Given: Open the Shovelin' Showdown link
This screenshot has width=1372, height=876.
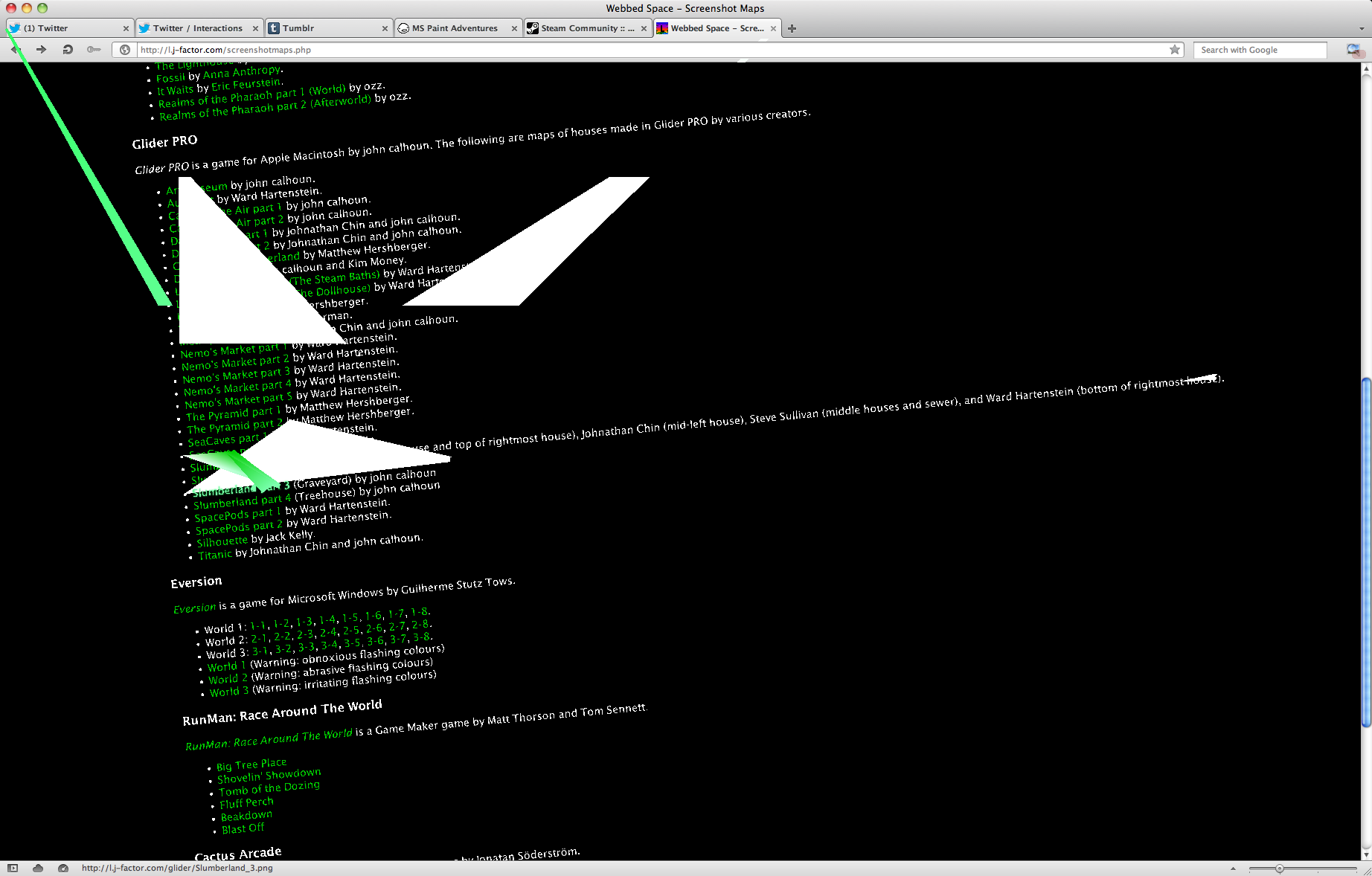Looking at the screenshot, I should coord(269,776).
